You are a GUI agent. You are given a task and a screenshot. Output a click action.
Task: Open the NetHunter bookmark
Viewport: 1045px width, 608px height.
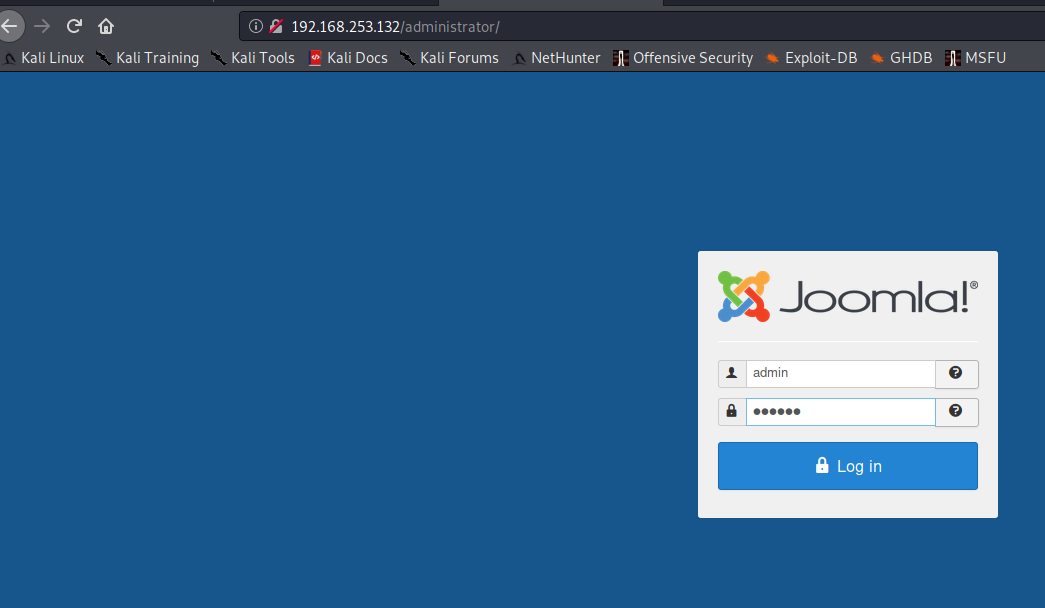(x=556, y=58)
